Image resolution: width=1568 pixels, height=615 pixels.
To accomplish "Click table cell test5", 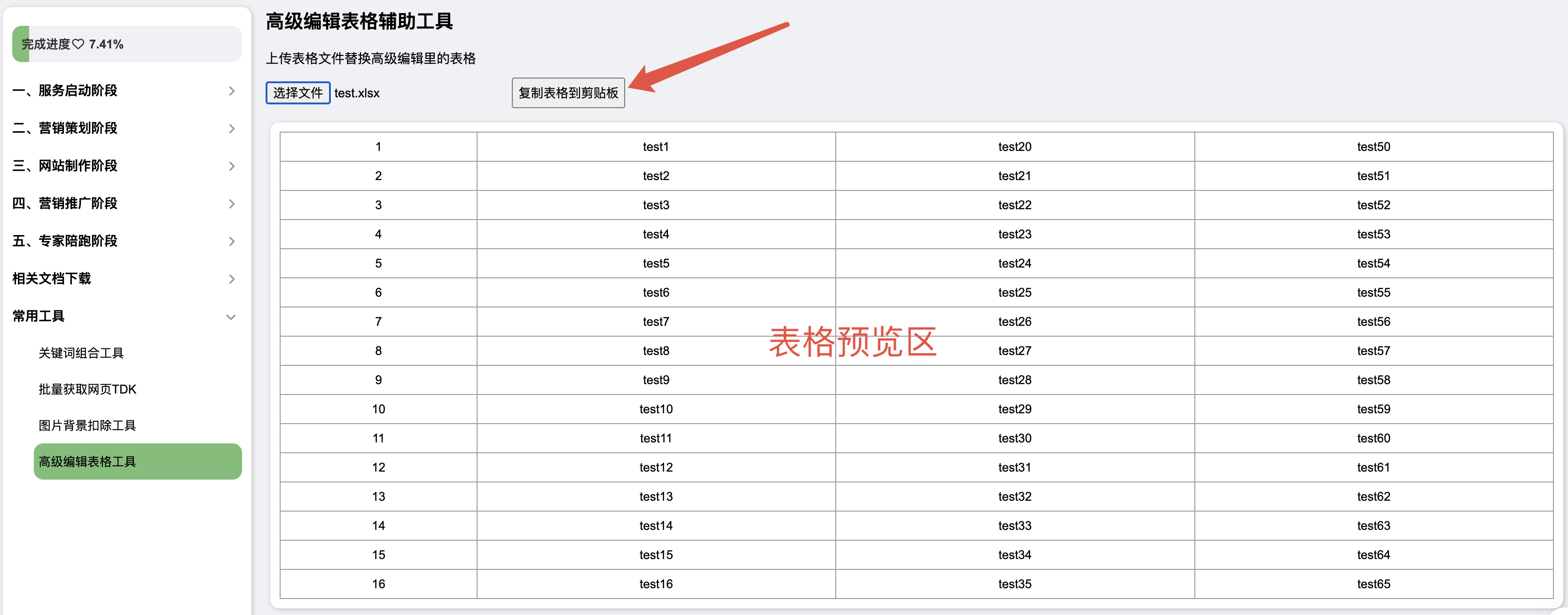I will 656,264.
